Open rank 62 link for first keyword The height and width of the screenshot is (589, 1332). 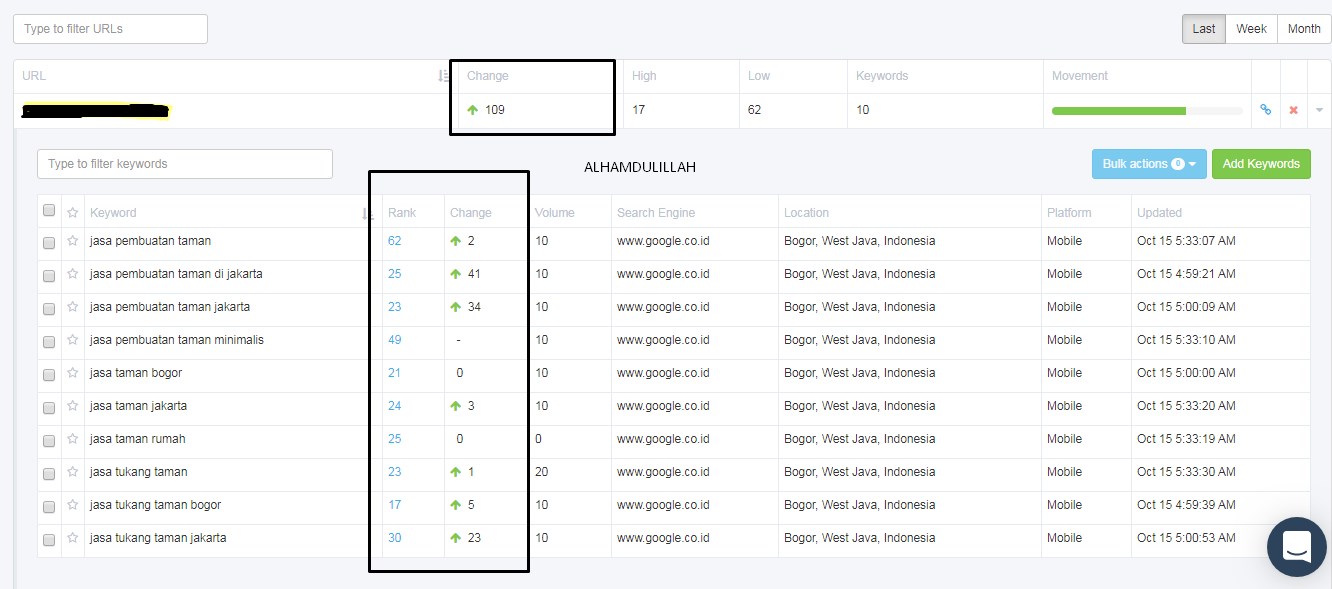(394, 241)
